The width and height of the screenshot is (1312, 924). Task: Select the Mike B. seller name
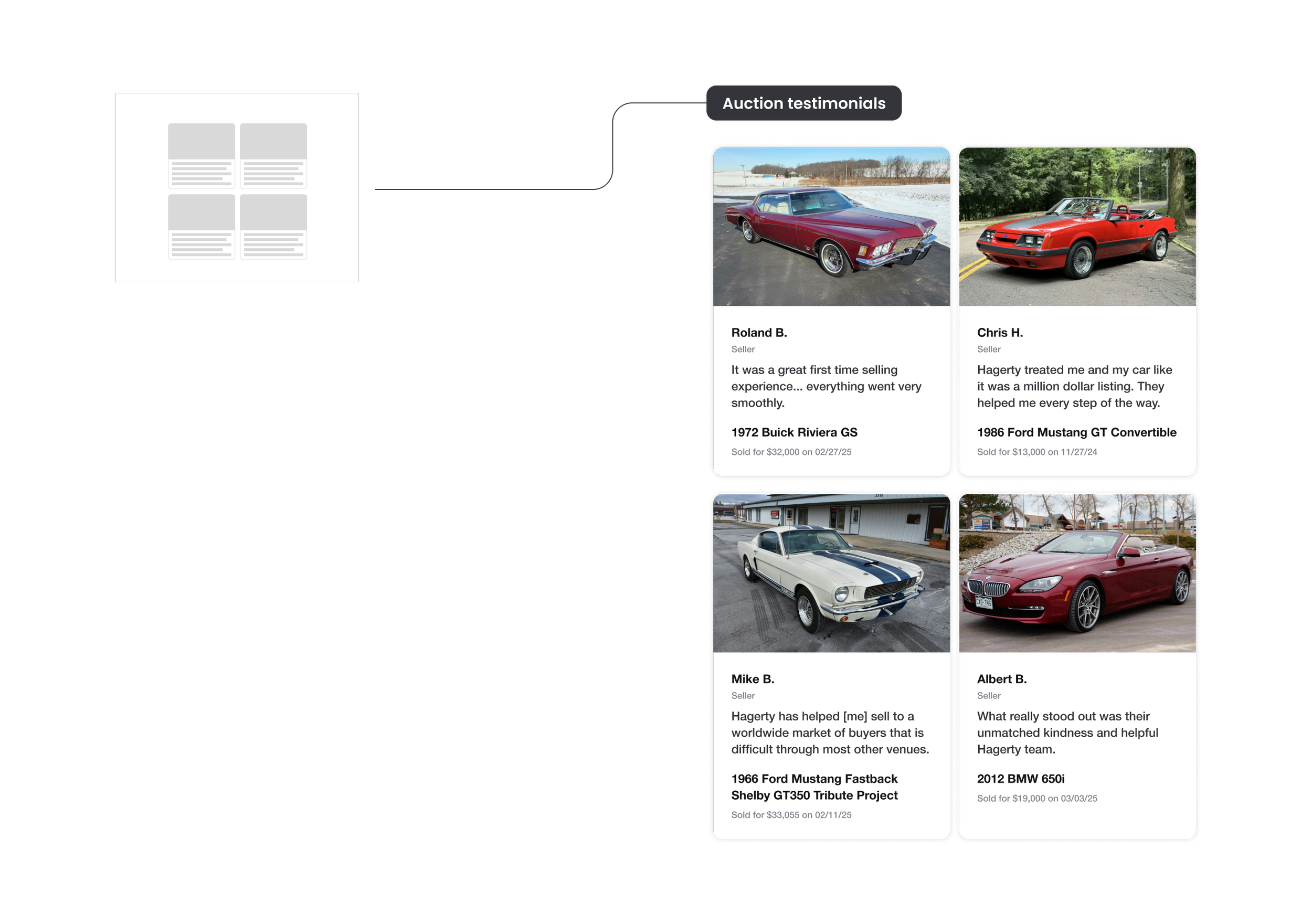tap(753, 679)
